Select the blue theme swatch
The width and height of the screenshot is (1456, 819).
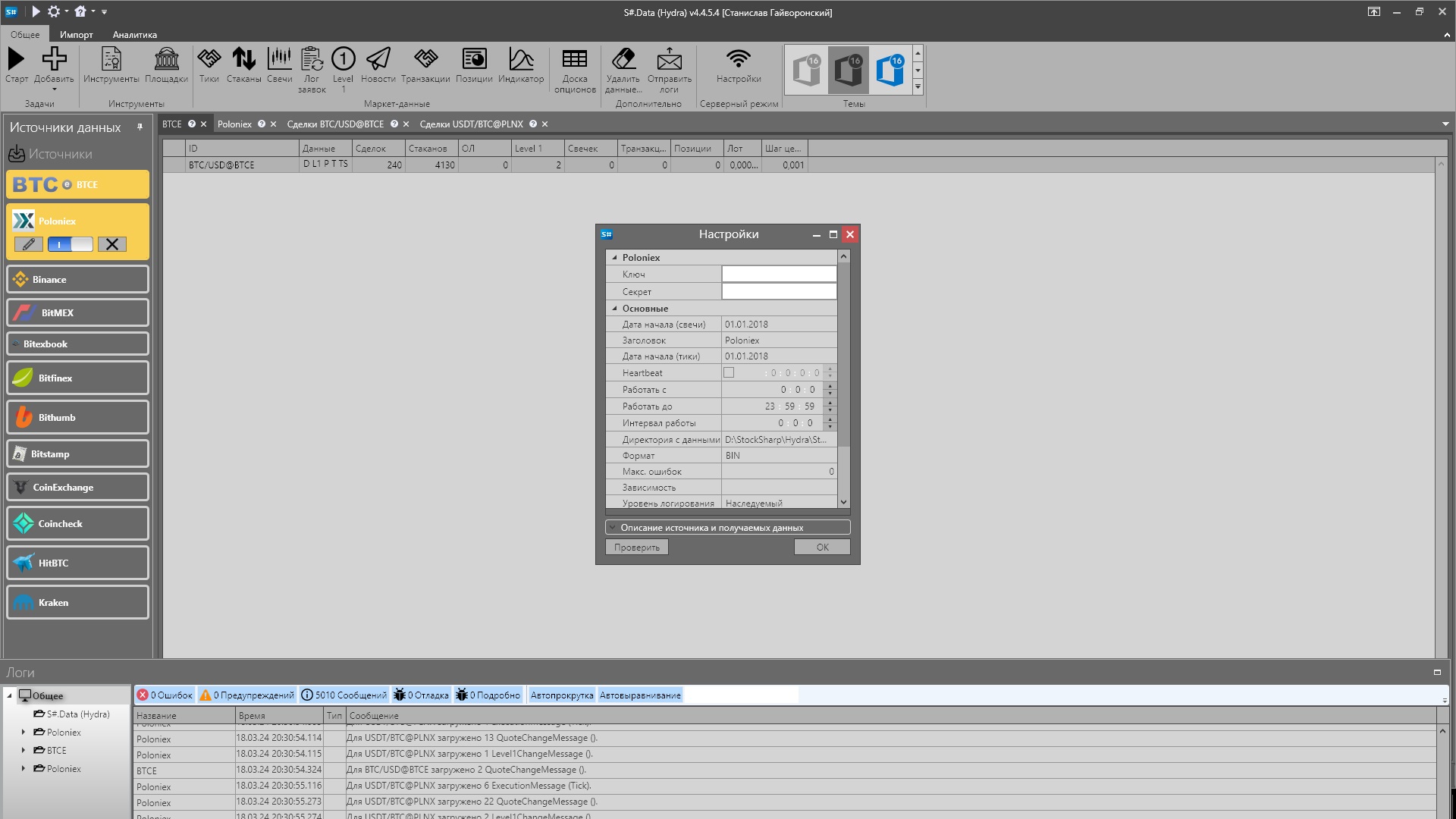[890, 70]
